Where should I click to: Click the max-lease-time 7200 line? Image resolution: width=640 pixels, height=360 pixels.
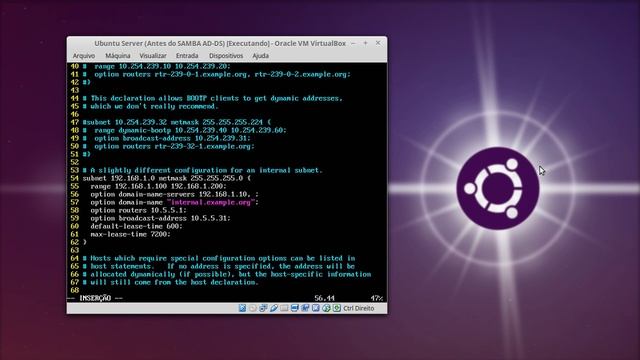coord(130,234)
